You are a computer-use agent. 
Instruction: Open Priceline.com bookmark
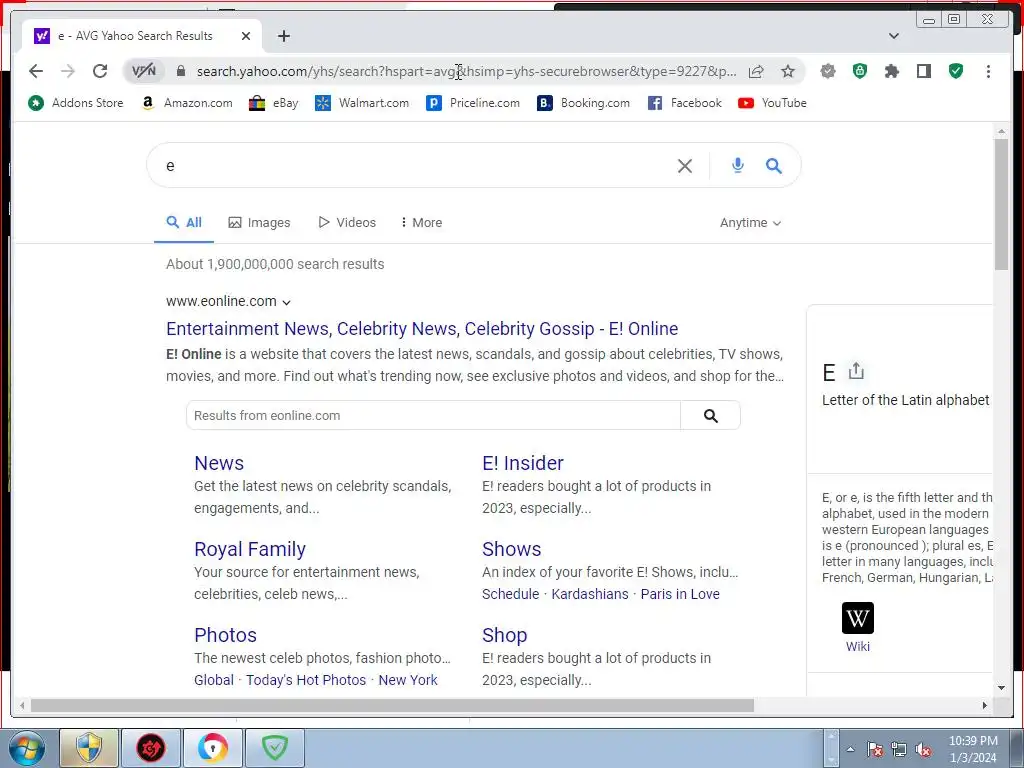pyautogui.click(x=473, y=103)
